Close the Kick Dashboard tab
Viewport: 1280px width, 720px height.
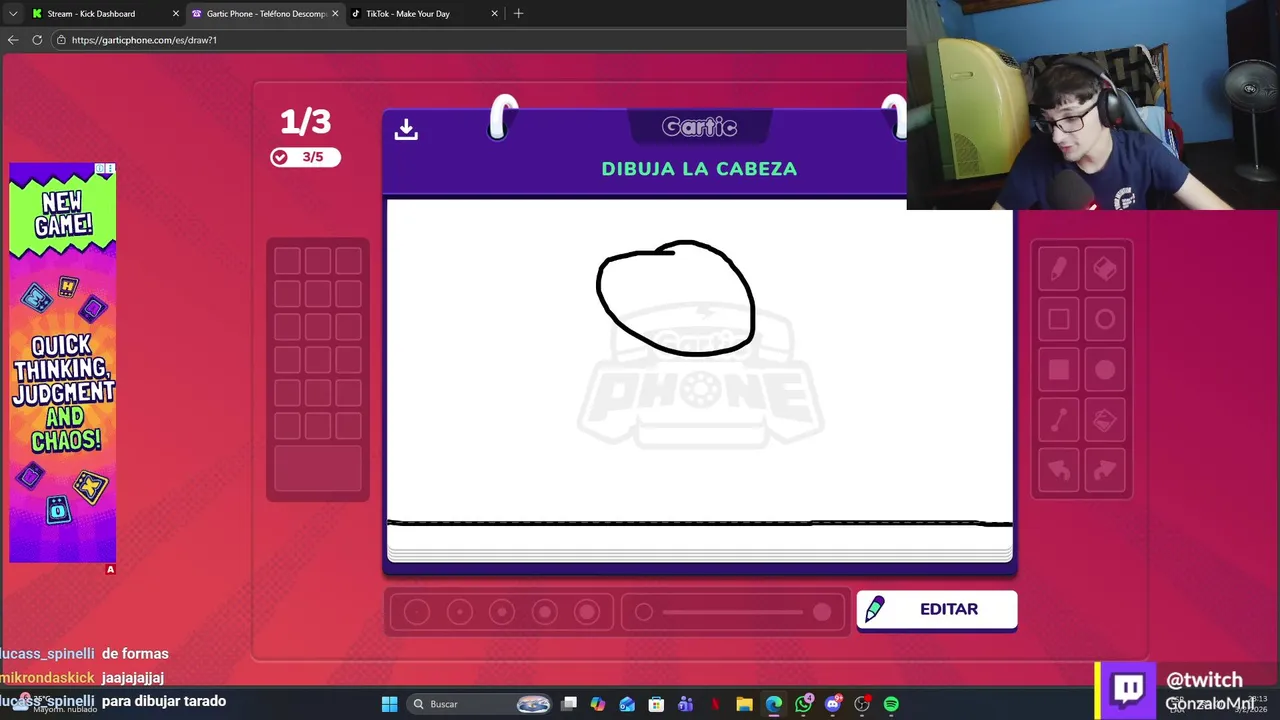[x=176, y=14]
